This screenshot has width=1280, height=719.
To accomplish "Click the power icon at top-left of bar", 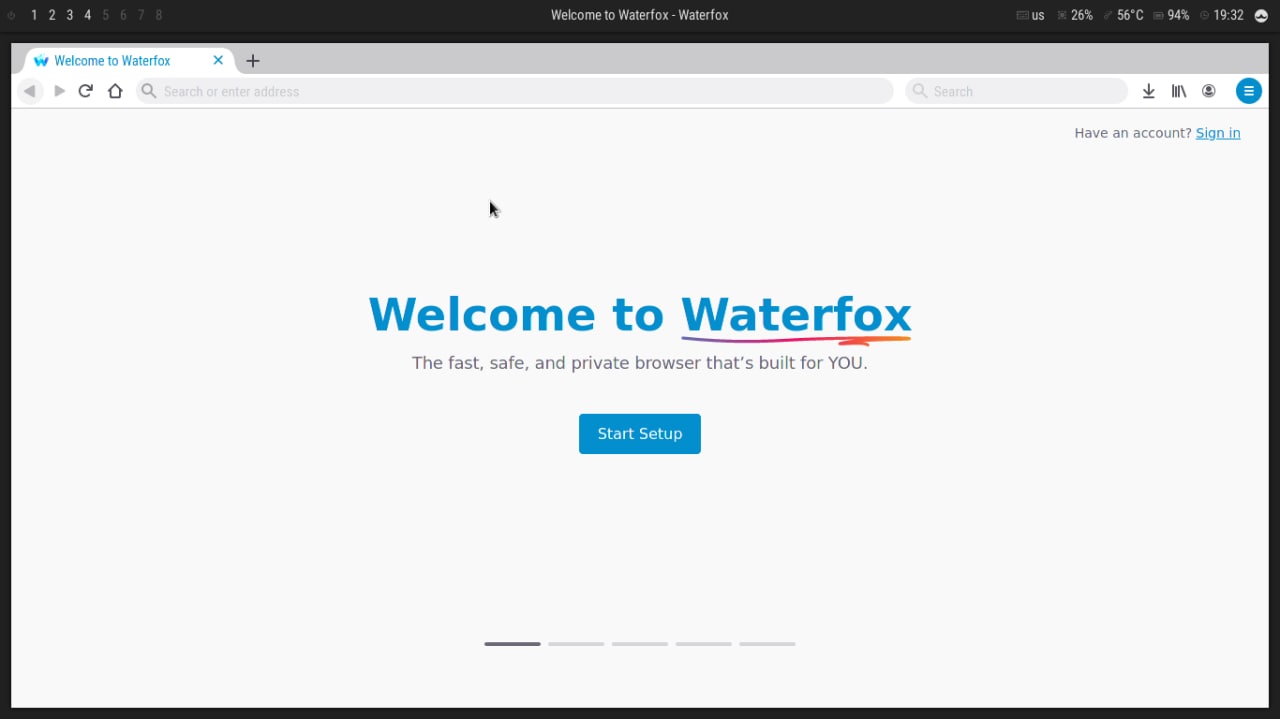I will pos(12,15).
